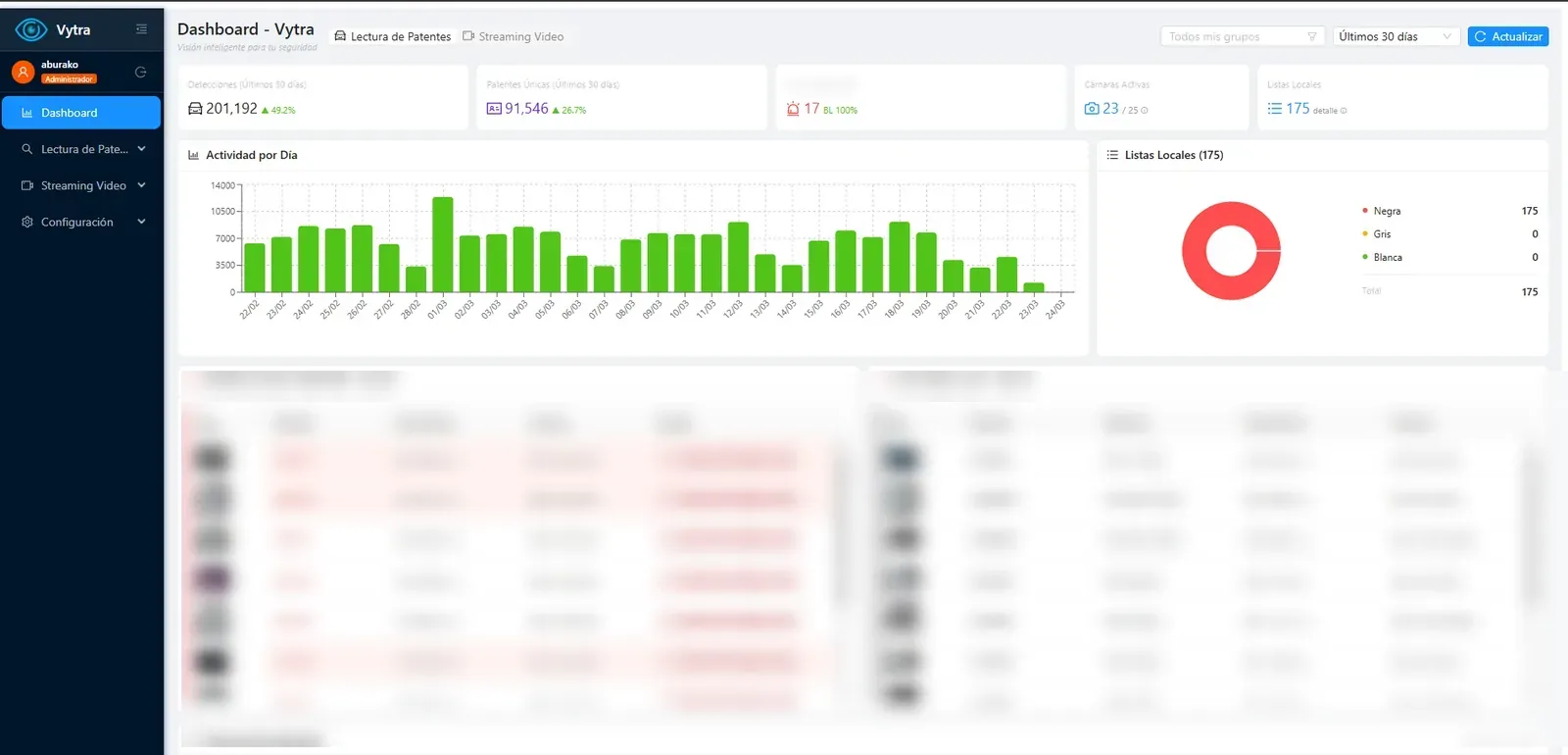Image resolution: width=1568 pixels, height=755 pixels.
Task: Click the list icon beside 175
Action: tap(1274, 109)
